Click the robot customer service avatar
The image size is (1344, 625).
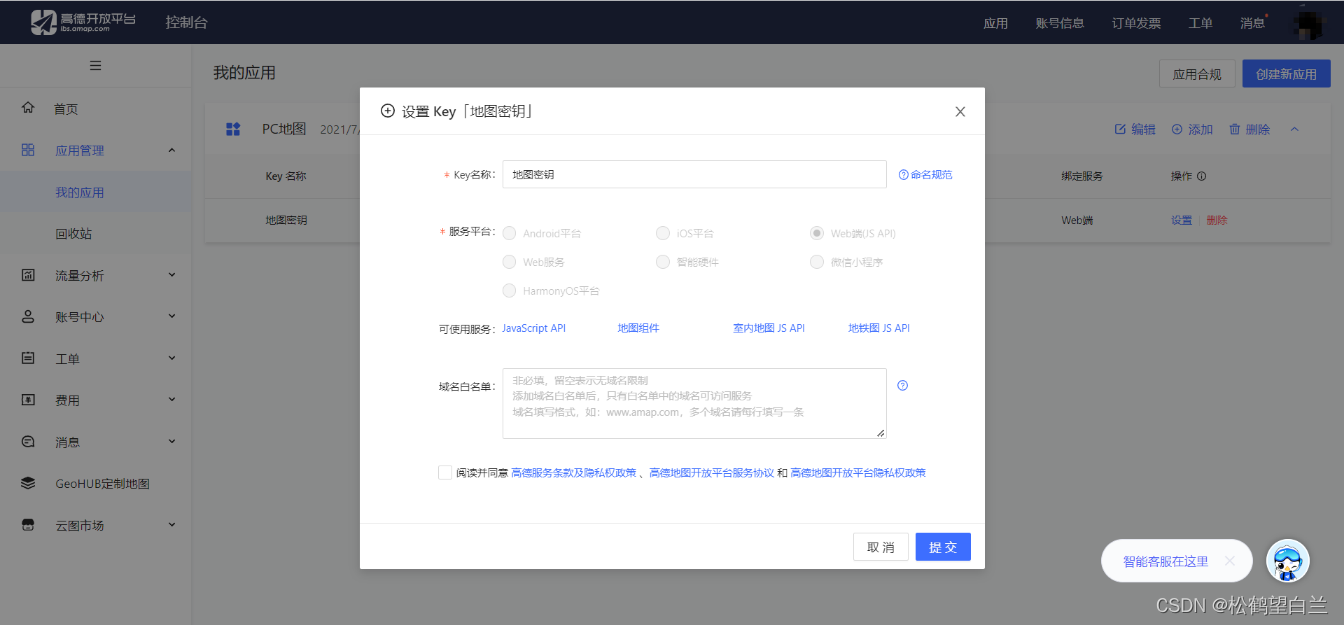click(x=1288, y=561)
